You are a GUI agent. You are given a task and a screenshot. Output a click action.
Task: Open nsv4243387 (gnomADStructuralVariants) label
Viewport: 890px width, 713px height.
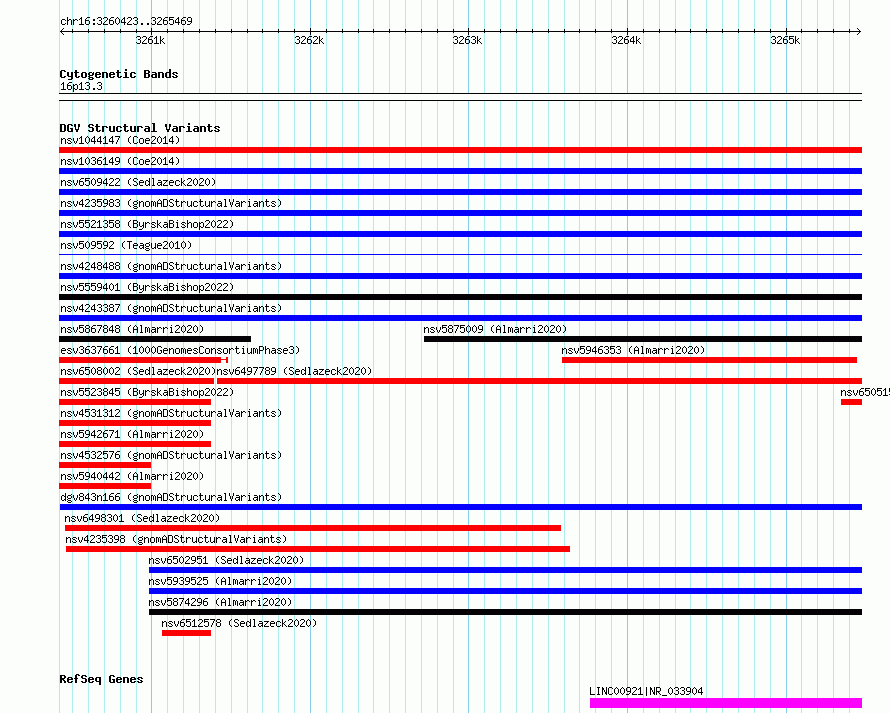click(x=171, y=308)
